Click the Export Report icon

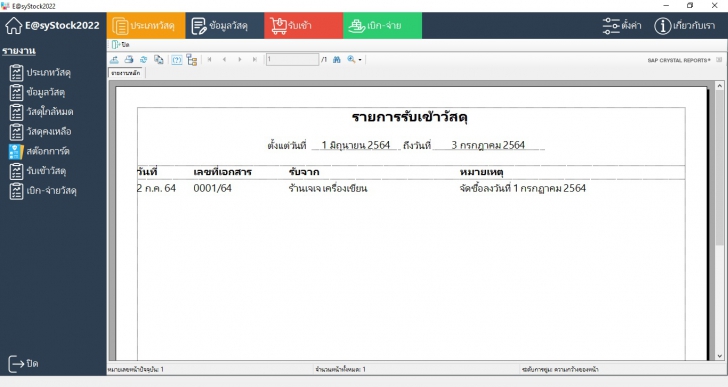pyautogui.click(x=114, y=59)
